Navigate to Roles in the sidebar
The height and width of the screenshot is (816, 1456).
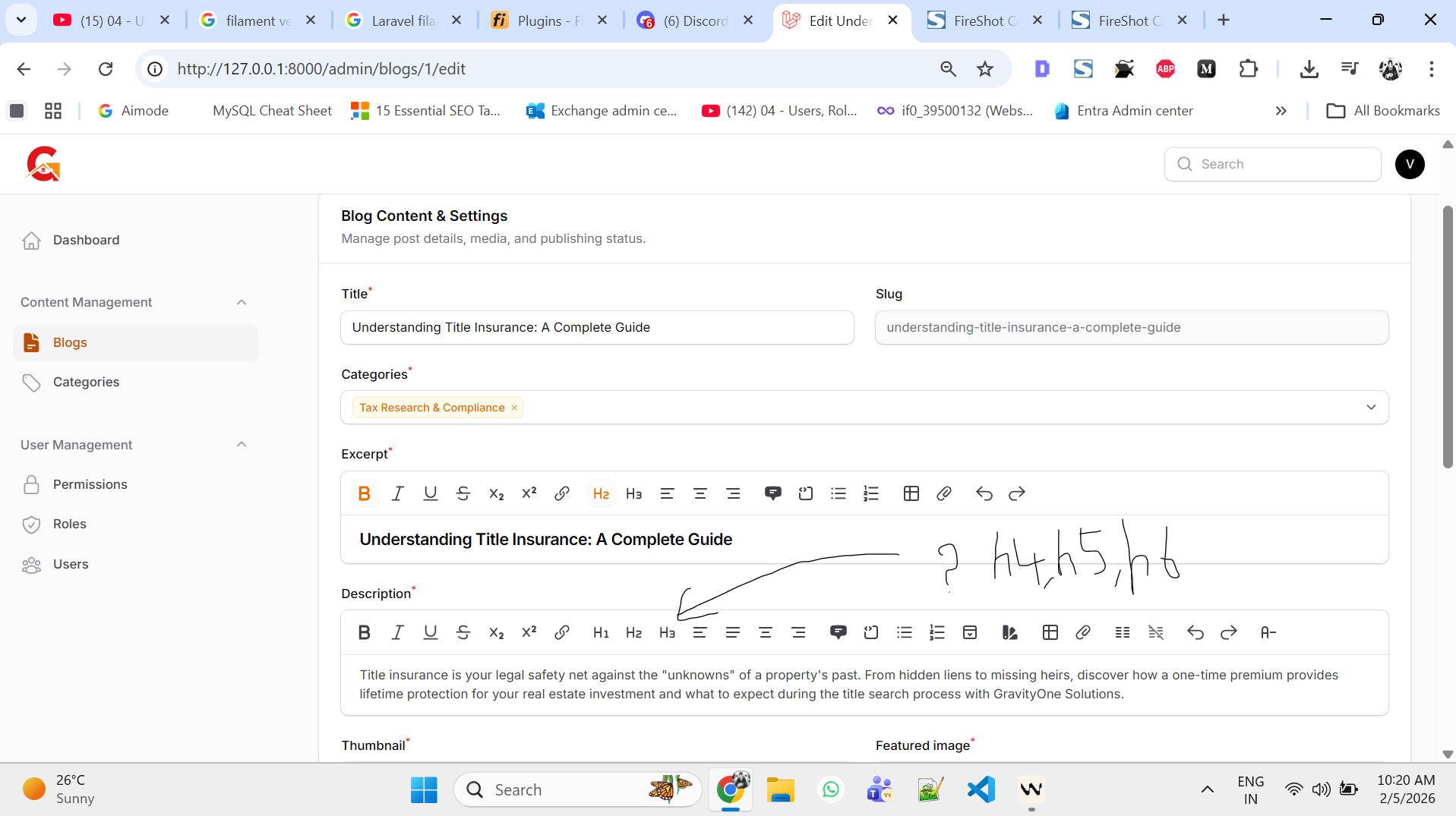tap(136, 524)
